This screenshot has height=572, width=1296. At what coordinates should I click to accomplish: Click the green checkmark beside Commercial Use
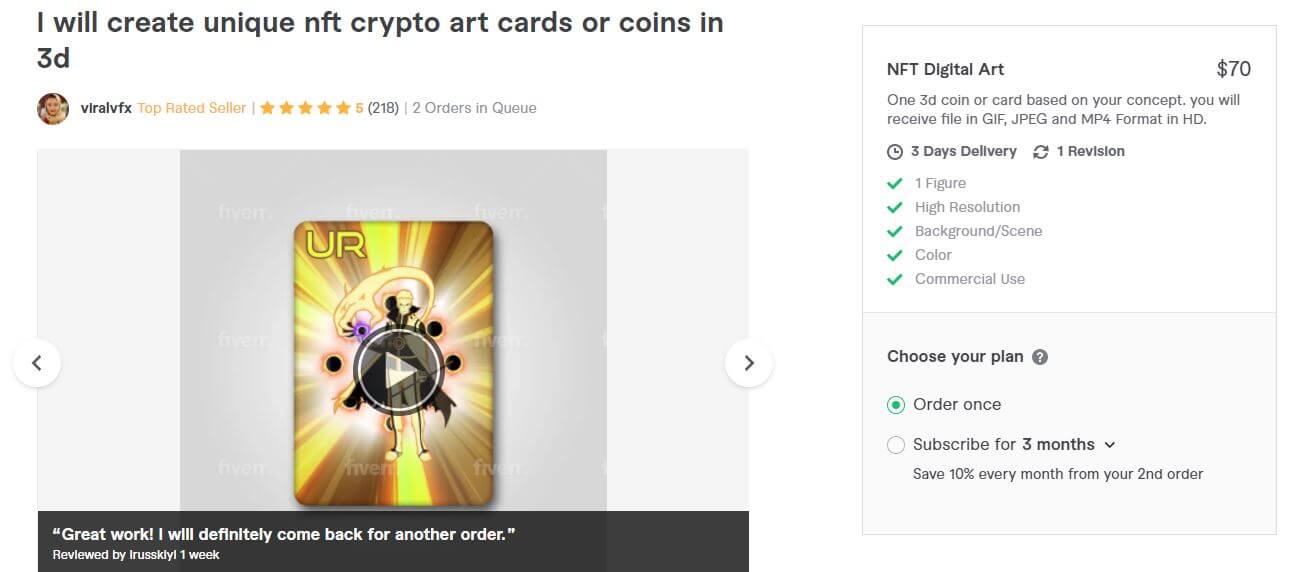(895, 279)
